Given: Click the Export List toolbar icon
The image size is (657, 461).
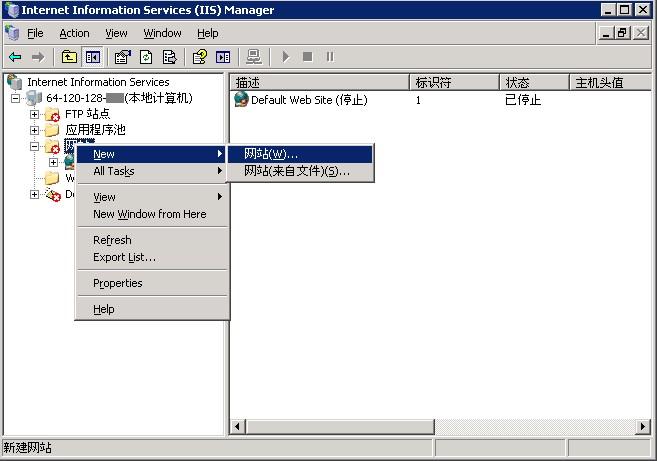Looking at the screenshot, I should tap(168, 58).
